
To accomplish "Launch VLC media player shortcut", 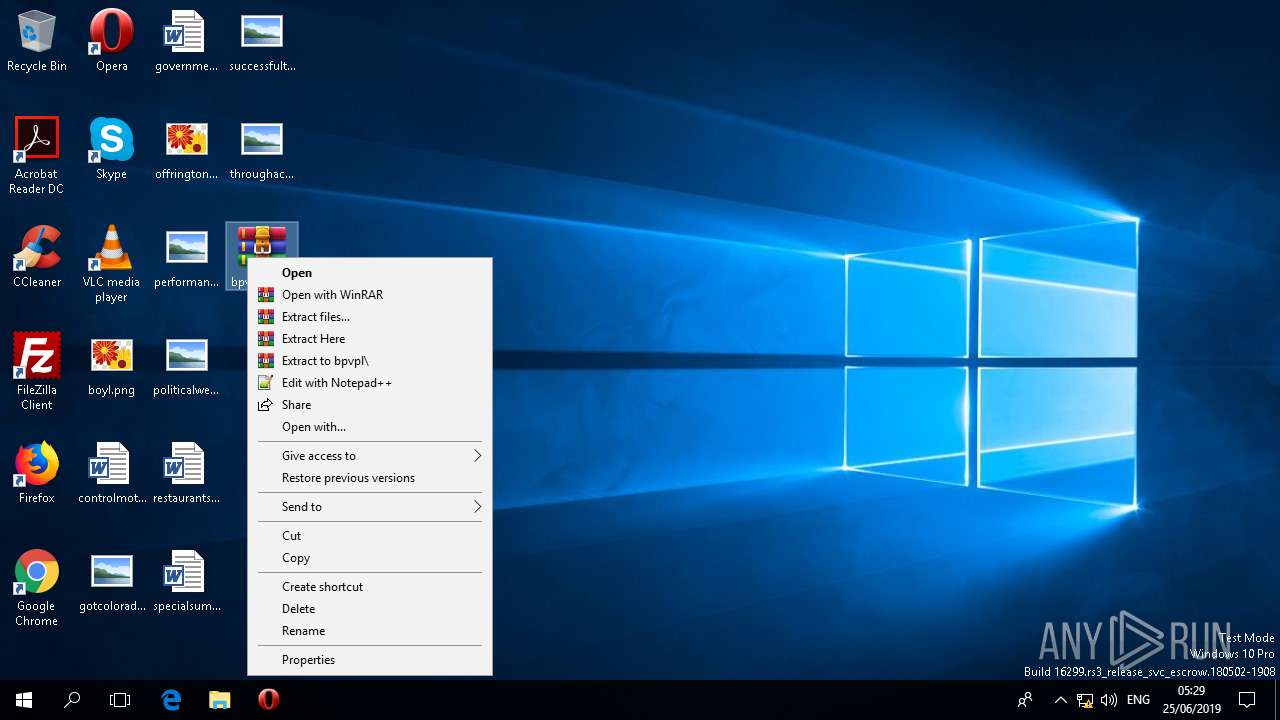I will pos(111,264).
